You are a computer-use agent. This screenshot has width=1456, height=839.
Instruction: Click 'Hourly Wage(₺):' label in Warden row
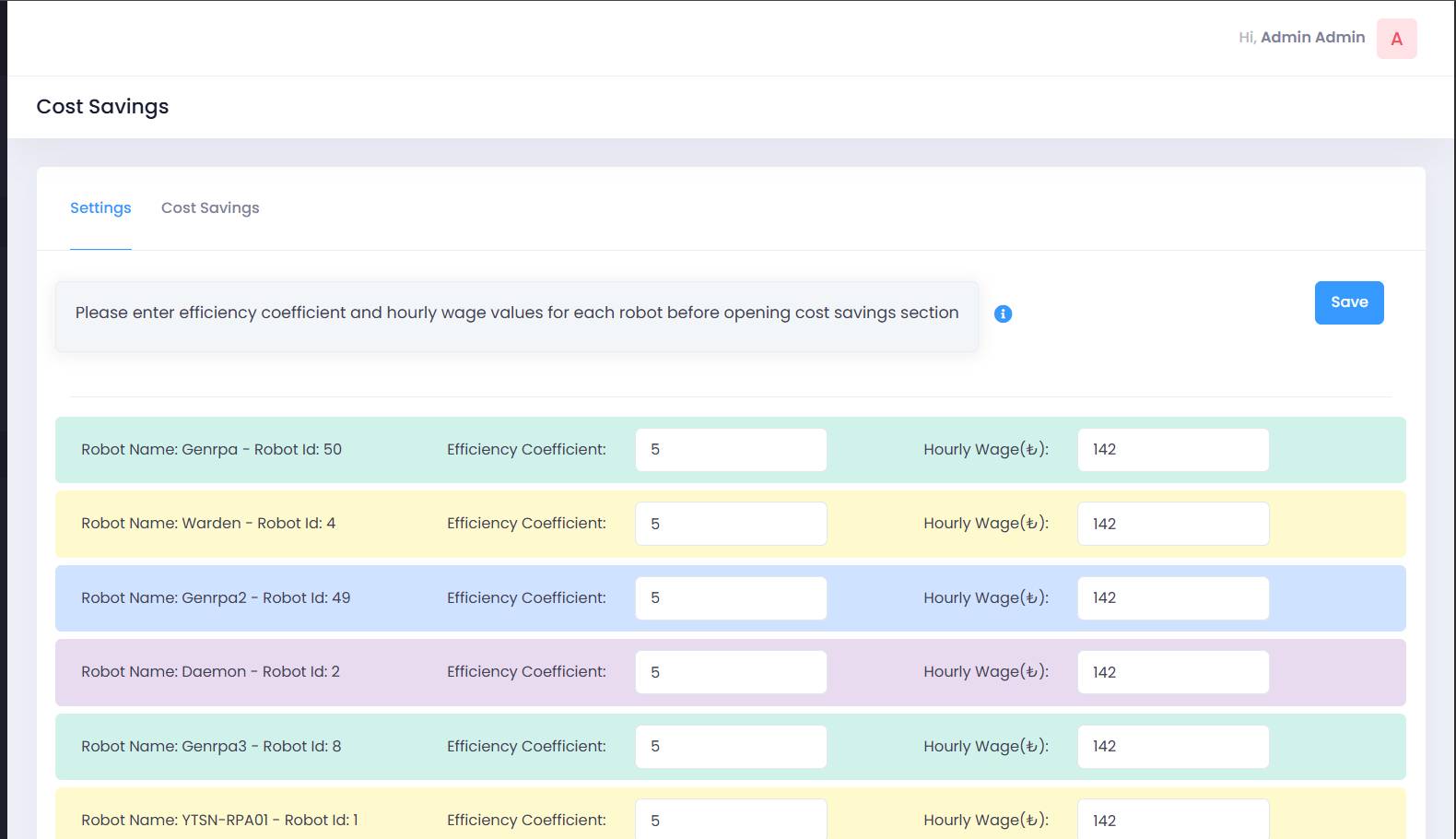point(986,524)
